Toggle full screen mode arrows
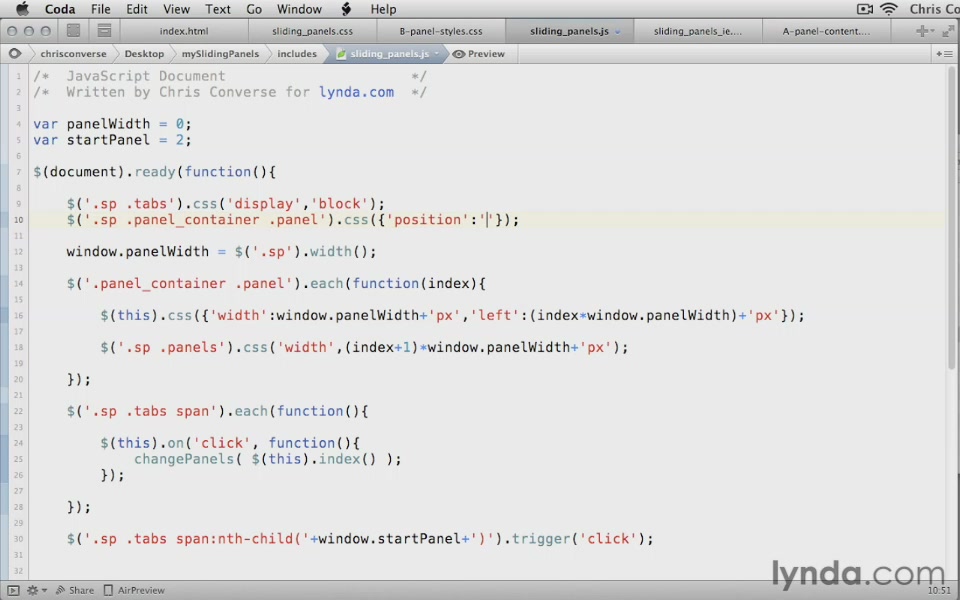 (x=948, y=31)
